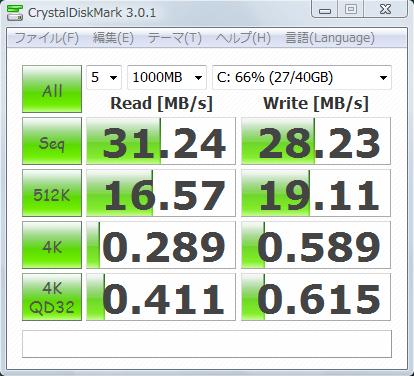
Task: Open the test count dropdown showing 5
Action: pyautogui.click(x=104, y=78)
